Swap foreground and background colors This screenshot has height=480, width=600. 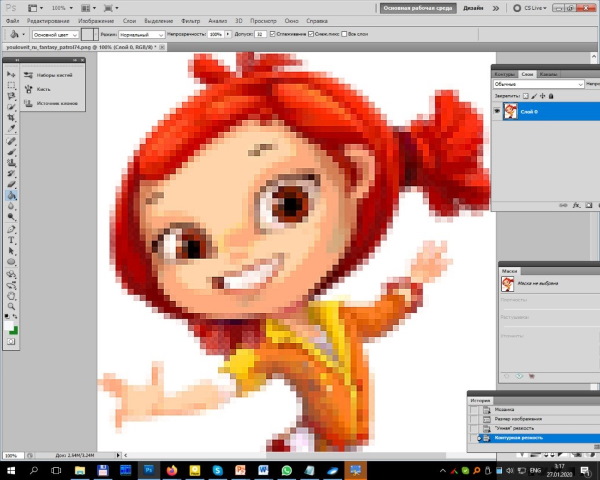pyautogui.click(x=15, y=317)
